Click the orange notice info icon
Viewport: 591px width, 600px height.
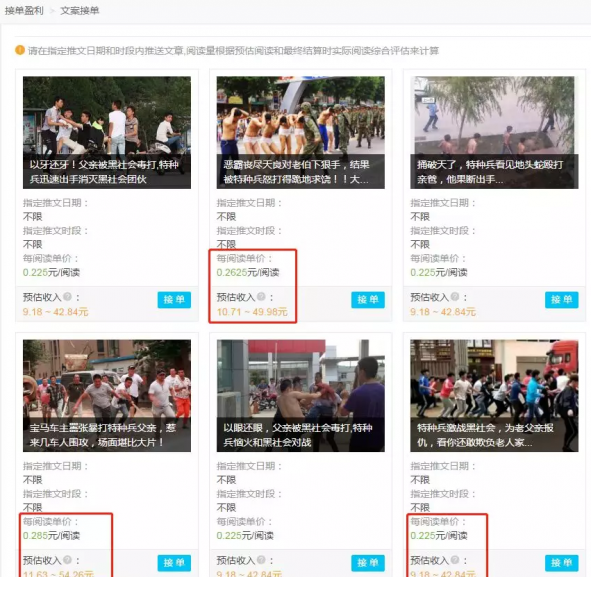point(20,50)
